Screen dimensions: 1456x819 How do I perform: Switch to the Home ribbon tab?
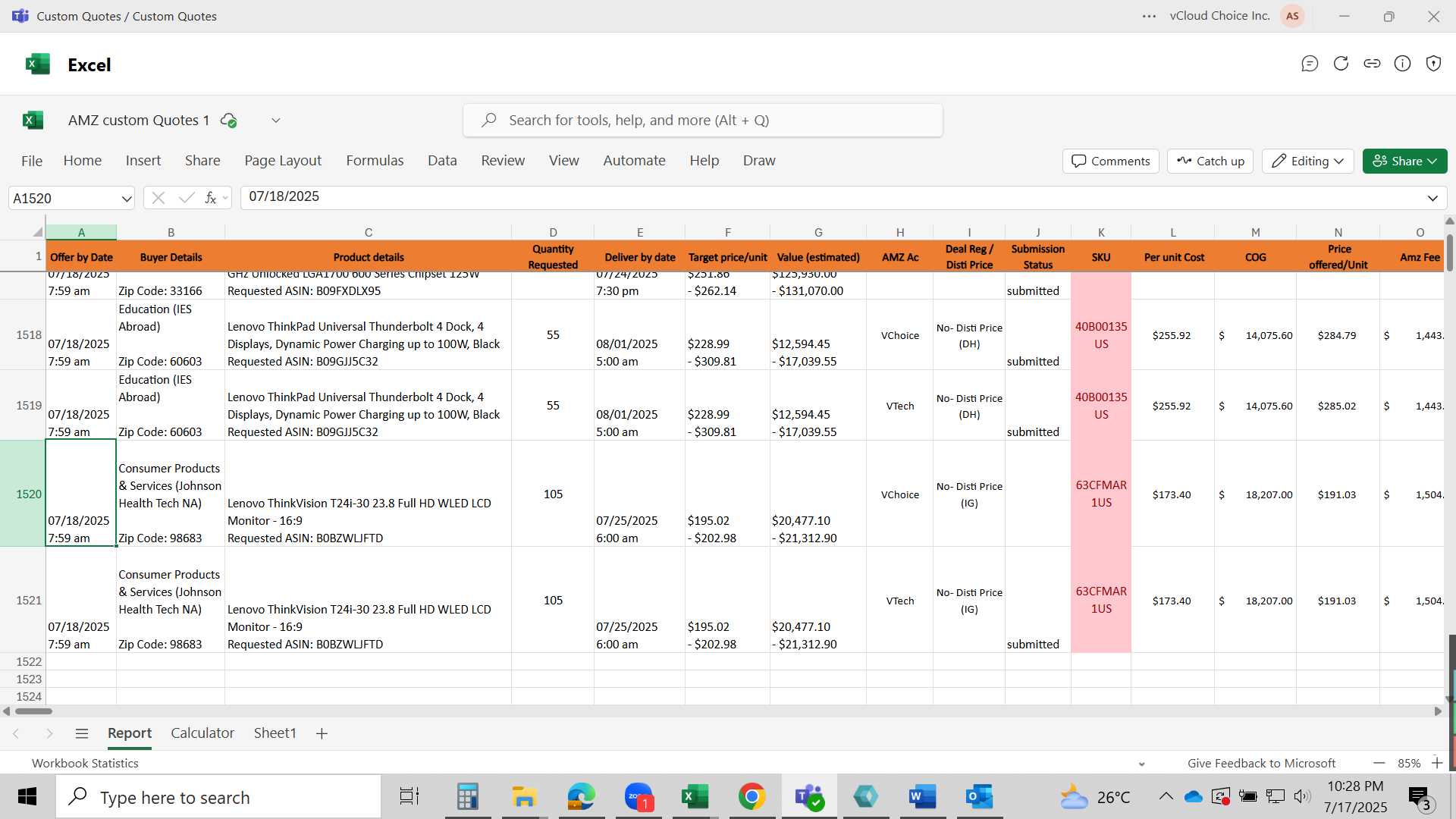tap(83, 161)
